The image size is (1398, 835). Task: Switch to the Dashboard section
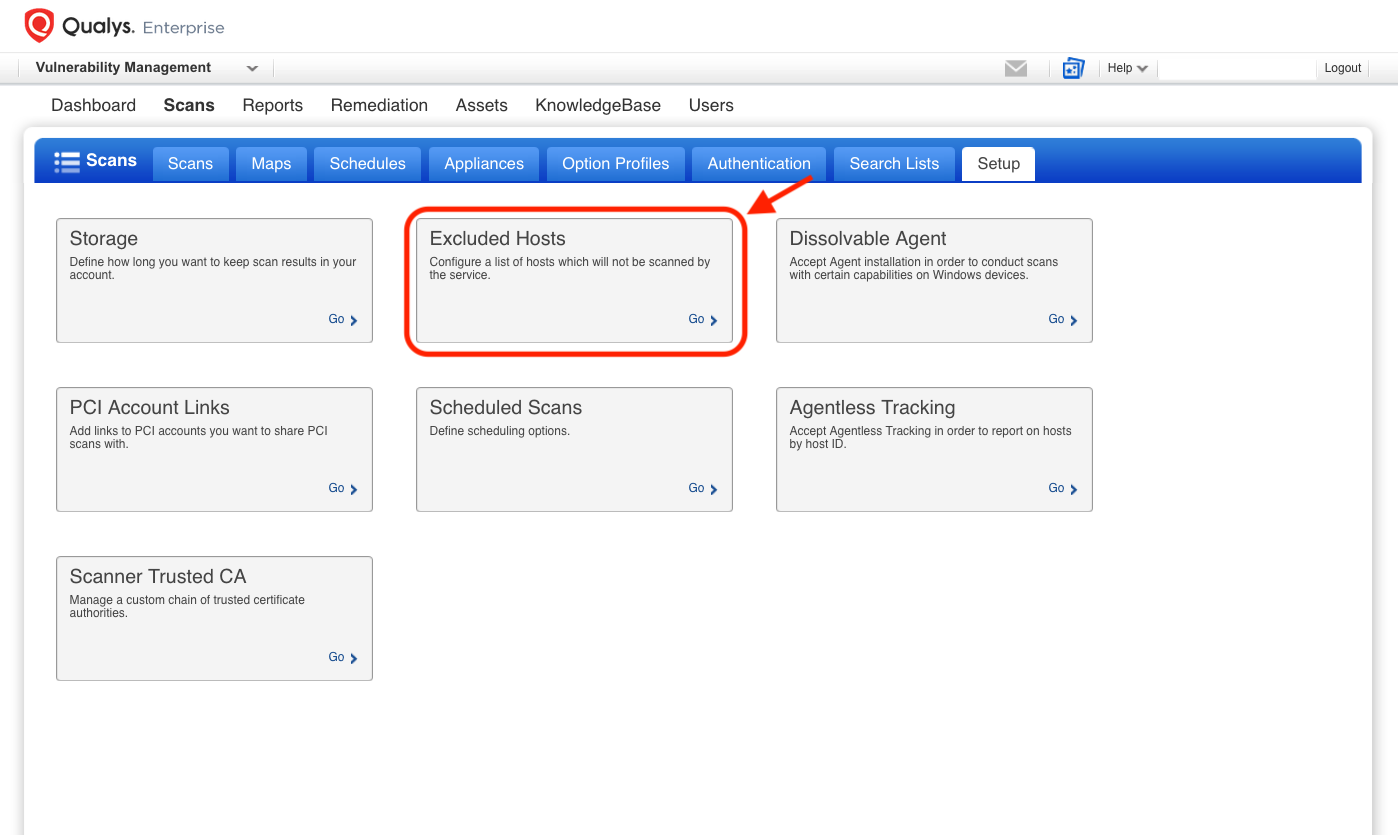coord(93,105)
